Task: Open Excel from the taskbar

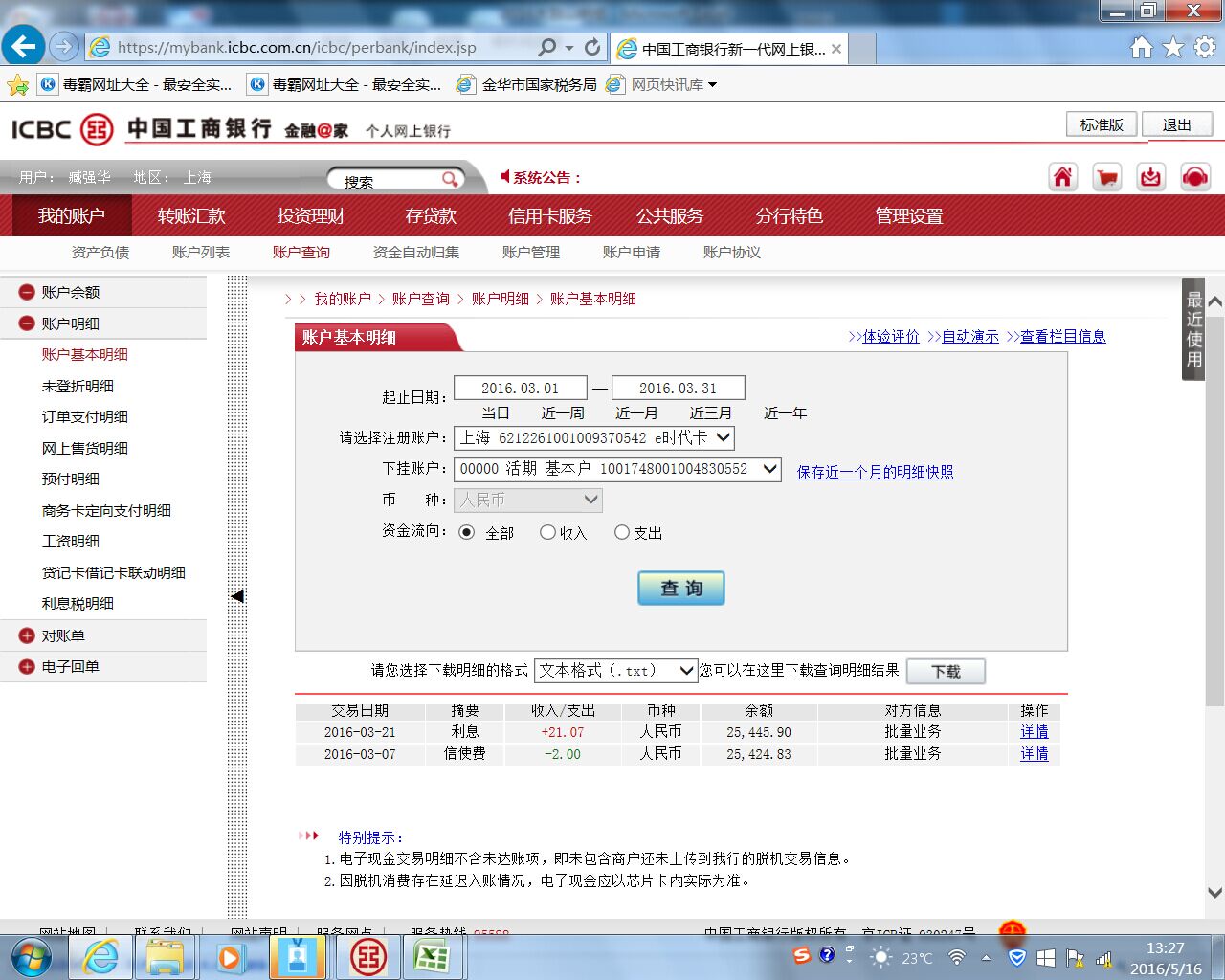Action: click(432, 957)
